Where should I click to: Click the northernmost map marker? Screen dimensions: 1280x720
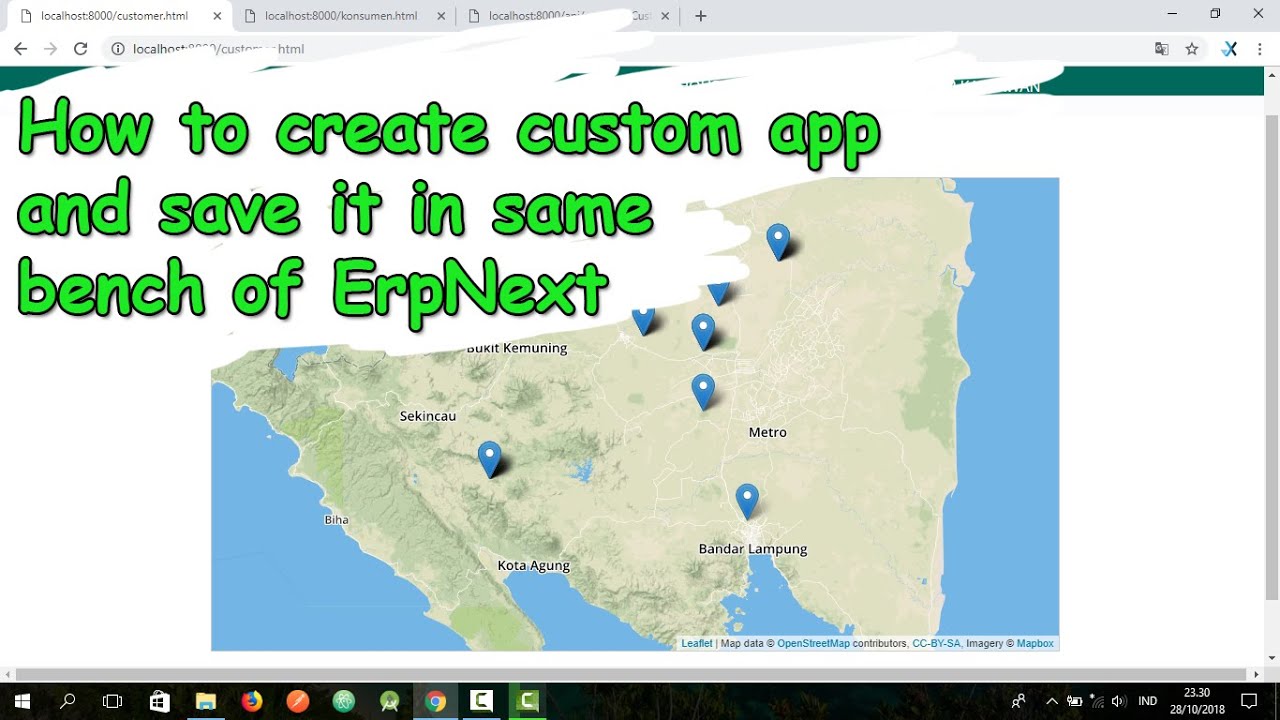[x=778, y=243]
